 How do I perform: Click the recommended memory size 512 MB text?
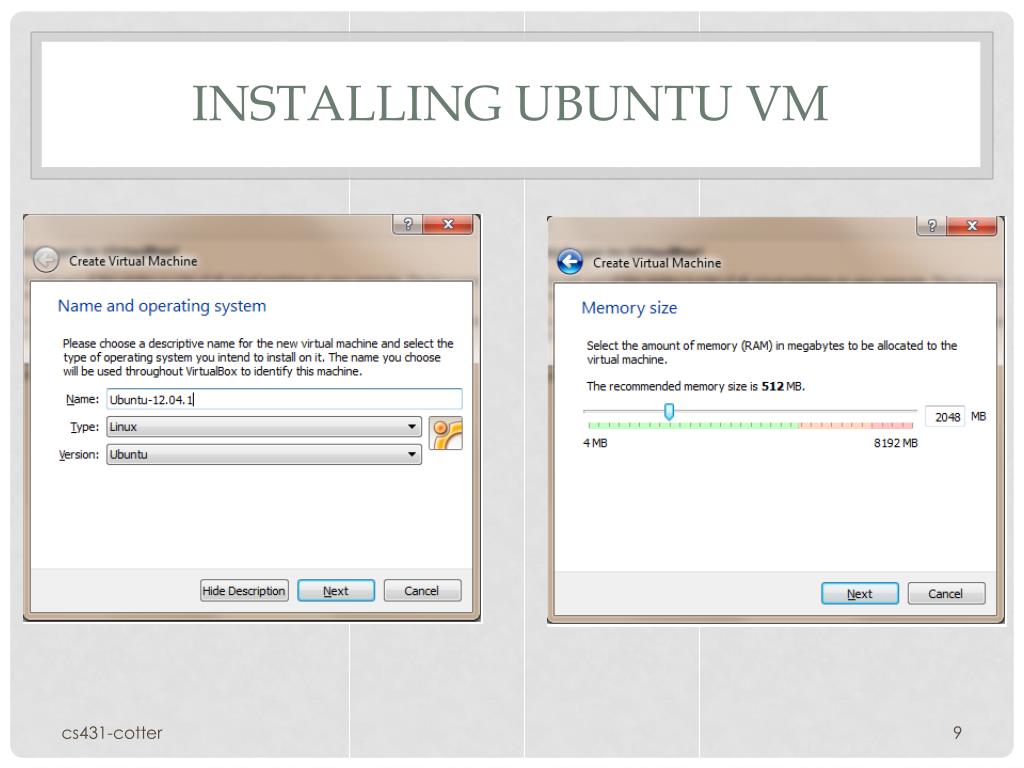[x=696, y=387]
